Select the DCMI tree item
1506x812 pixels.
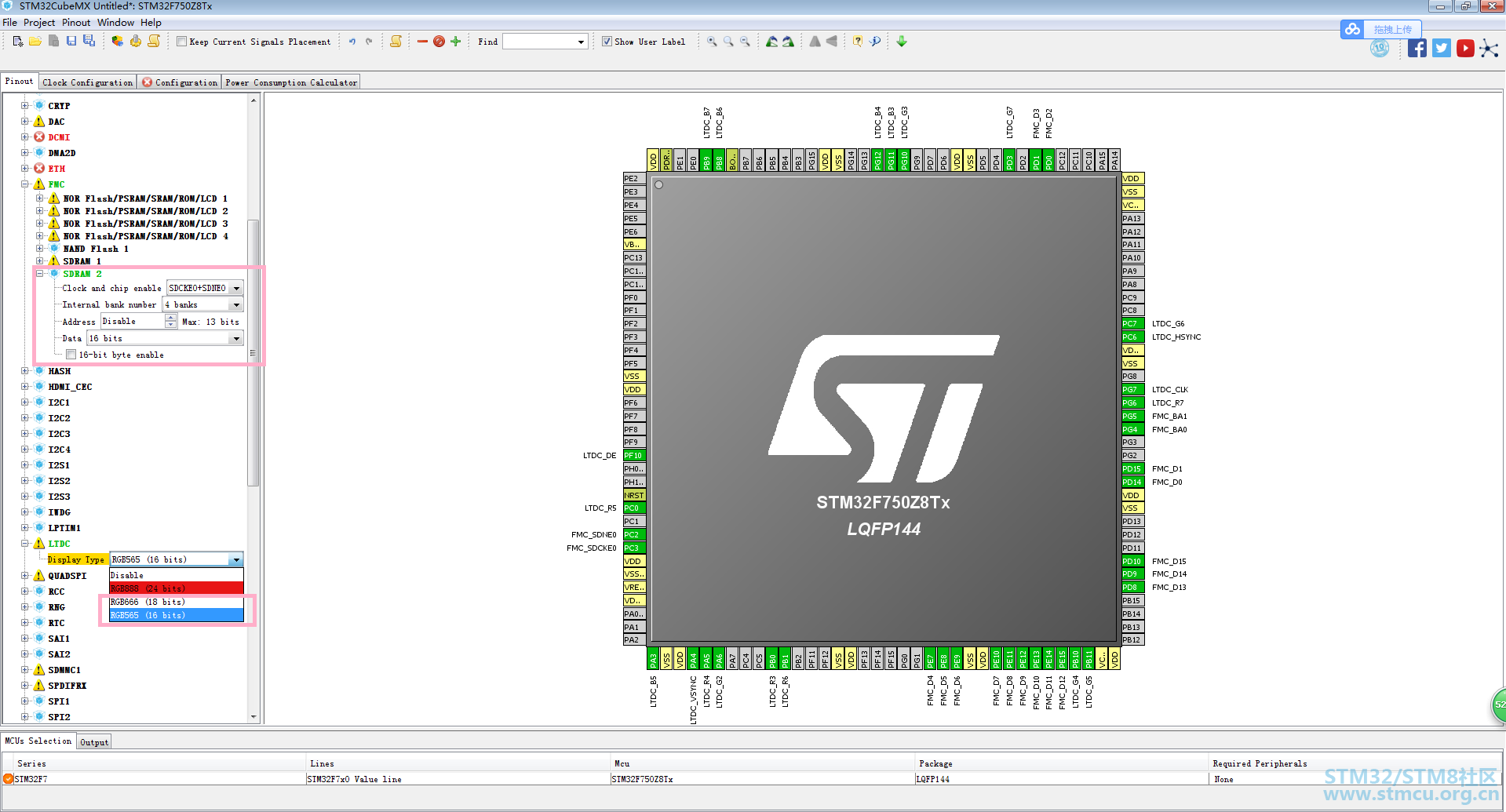[x=59, y=137]
